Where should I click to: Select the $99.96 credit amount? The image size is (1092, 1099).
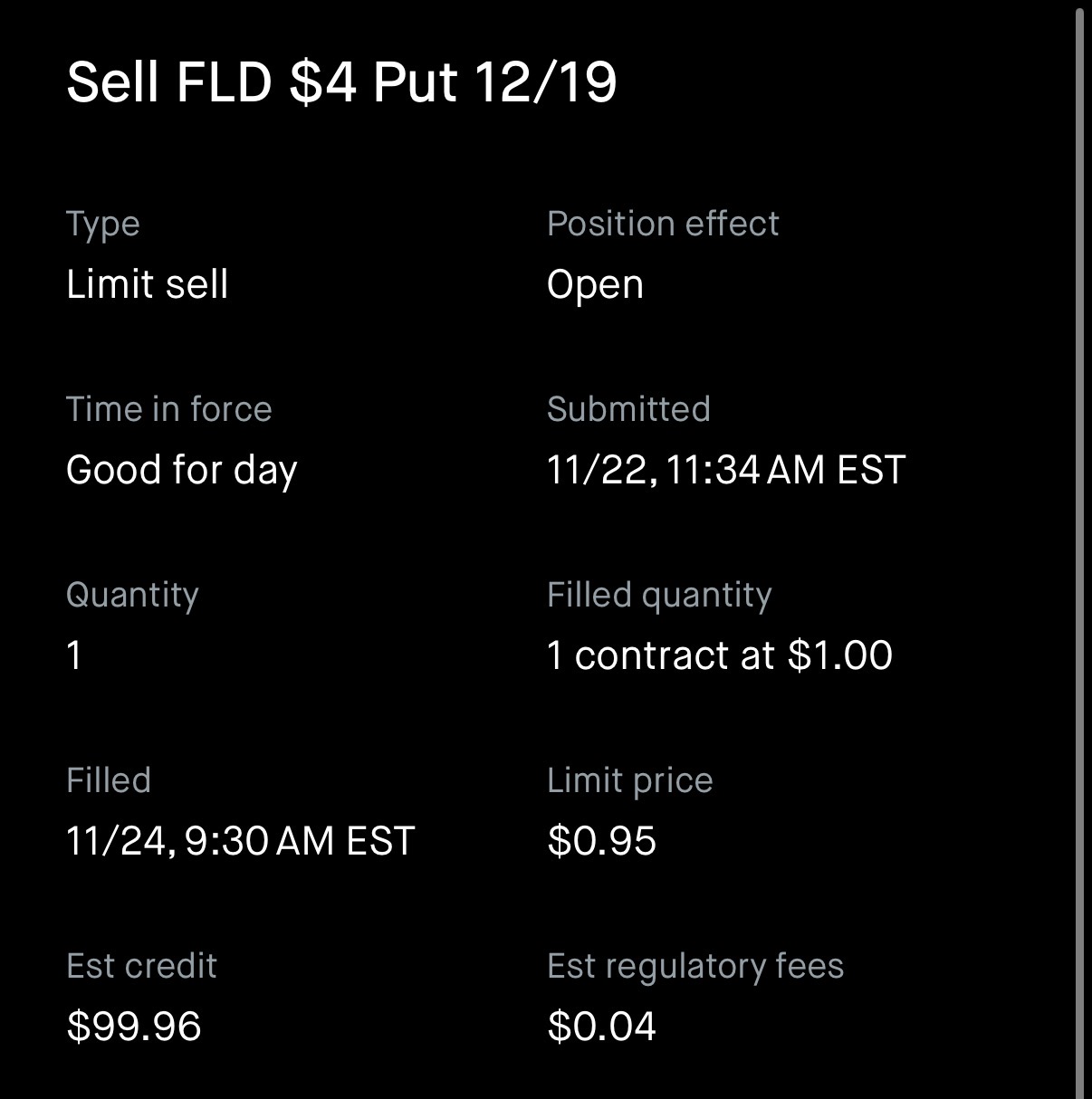pyautogui.click(x=133, y=1027)
